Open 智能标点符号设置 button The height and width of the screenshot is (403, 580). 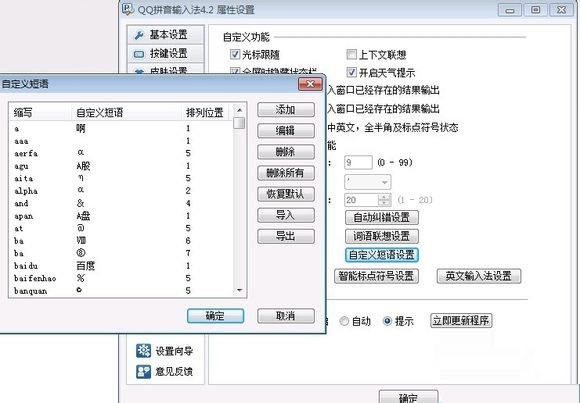pos(376,276)
